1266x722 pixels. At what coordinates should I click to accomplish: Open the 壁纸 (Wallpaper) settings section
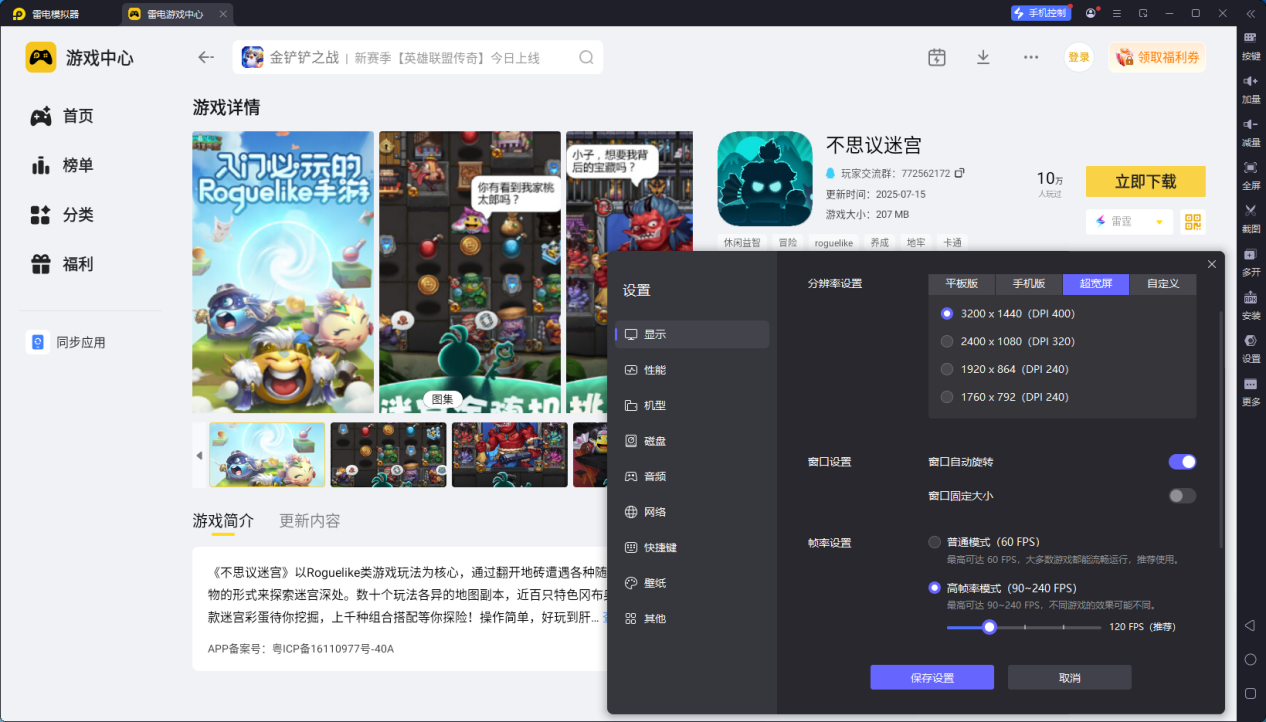click(655, 582)
